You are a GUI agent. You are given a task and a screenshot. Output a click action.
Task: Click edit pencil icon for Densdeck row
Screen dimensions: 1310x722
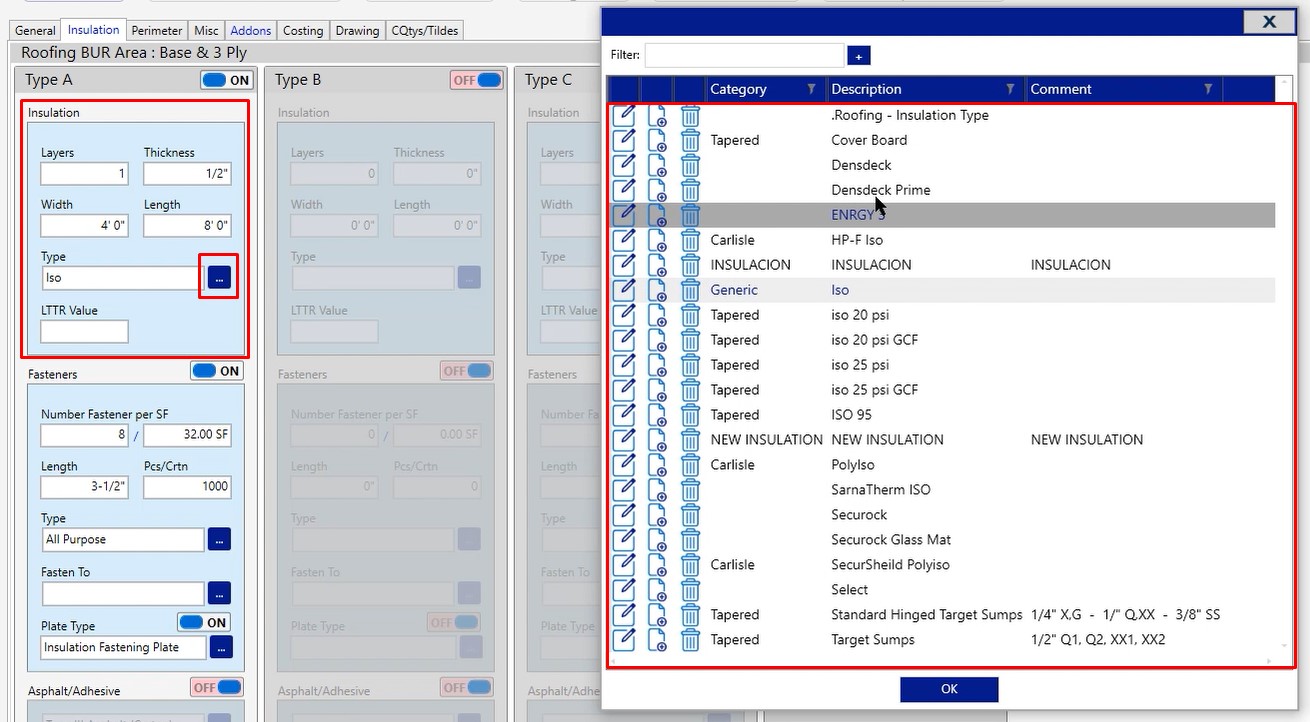(x=623, y=165)
